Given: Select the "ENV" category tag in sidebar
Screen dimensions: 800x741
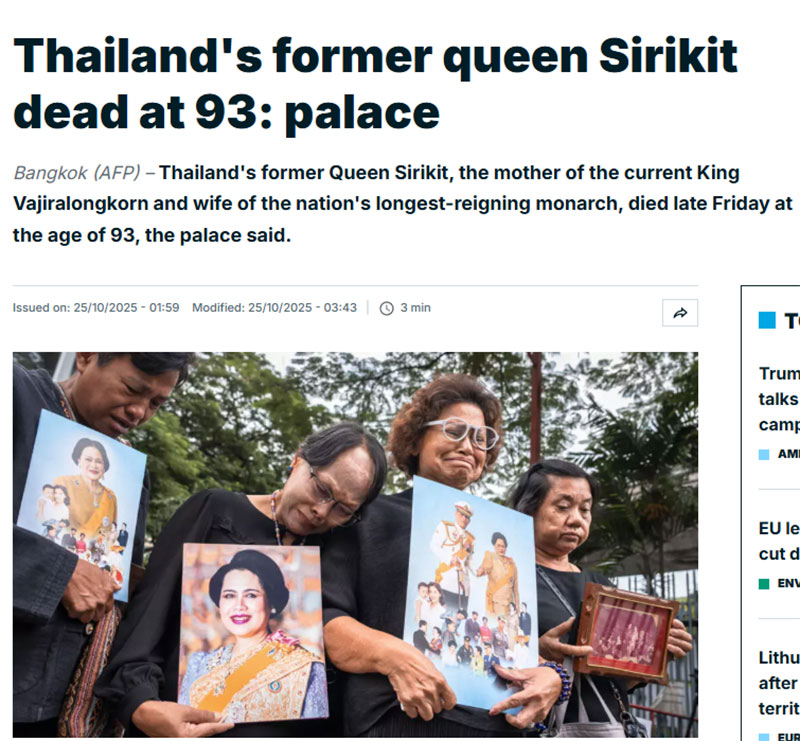Looking at the screenshot, I should [788, 583].
